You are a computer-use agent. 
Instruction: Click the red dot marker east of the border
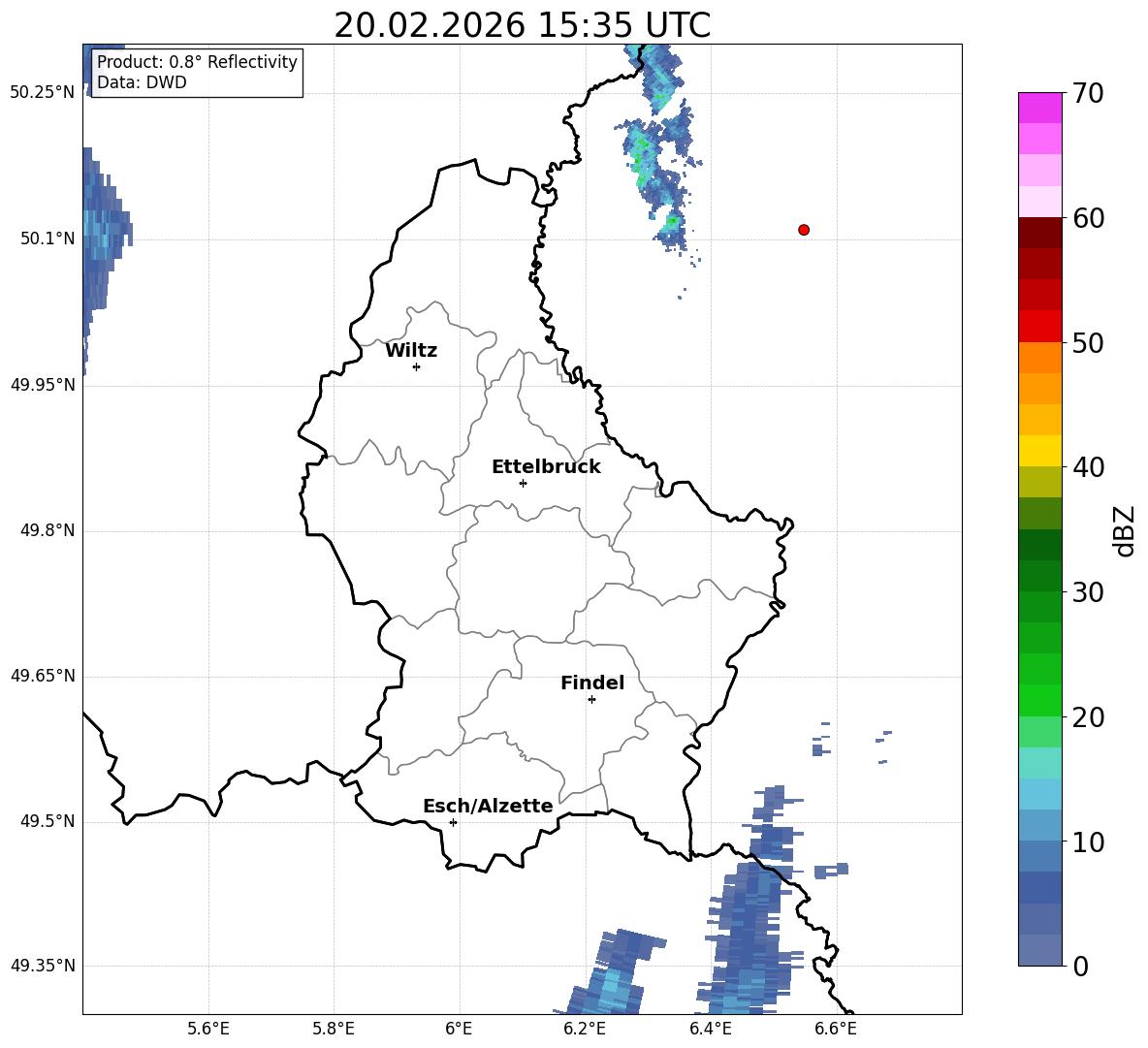pos(804,230)
